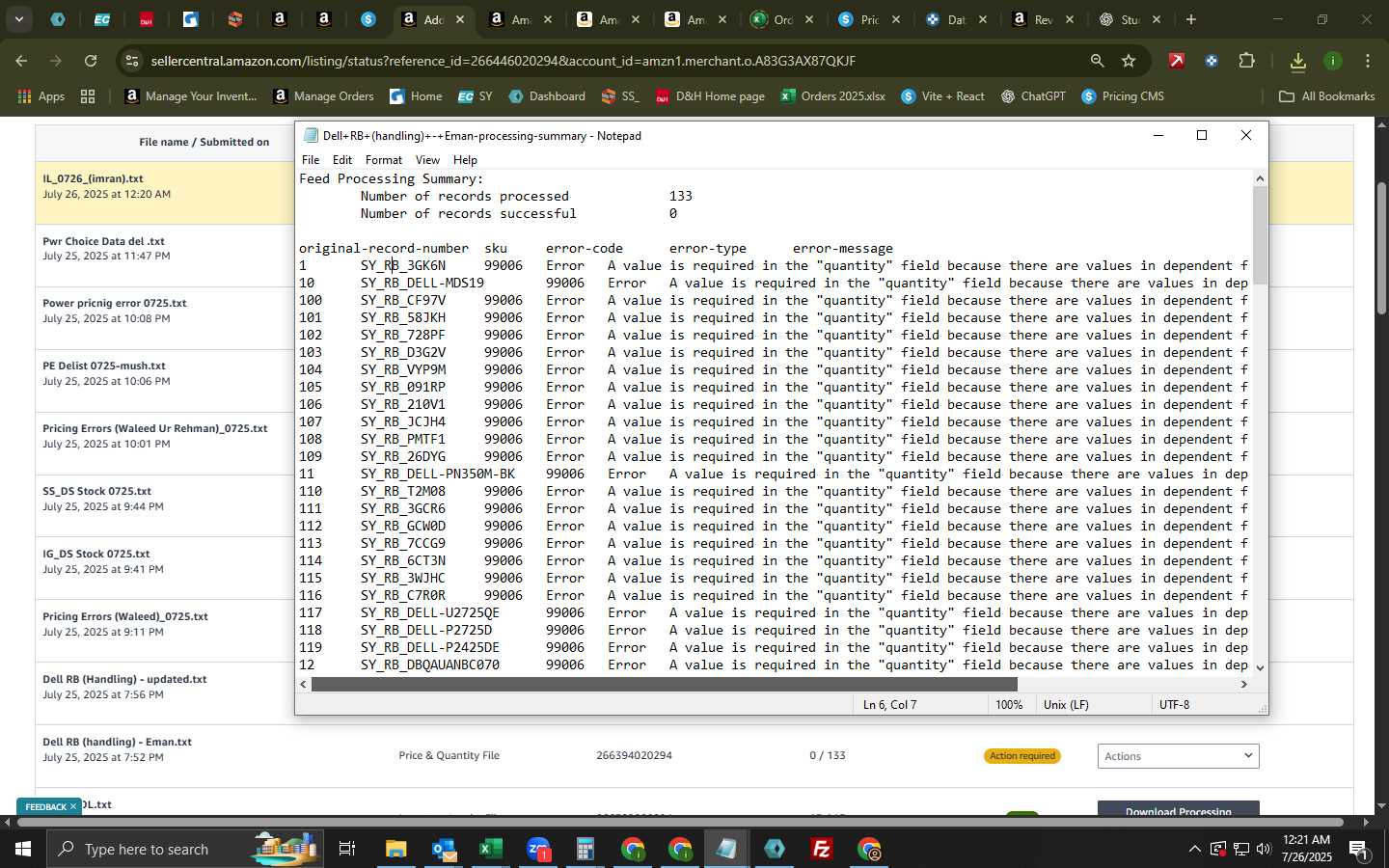Open the Chrome profile avatar
Screen dimensions: 1389x868
pyautogui.click(x=1333, y=61)
